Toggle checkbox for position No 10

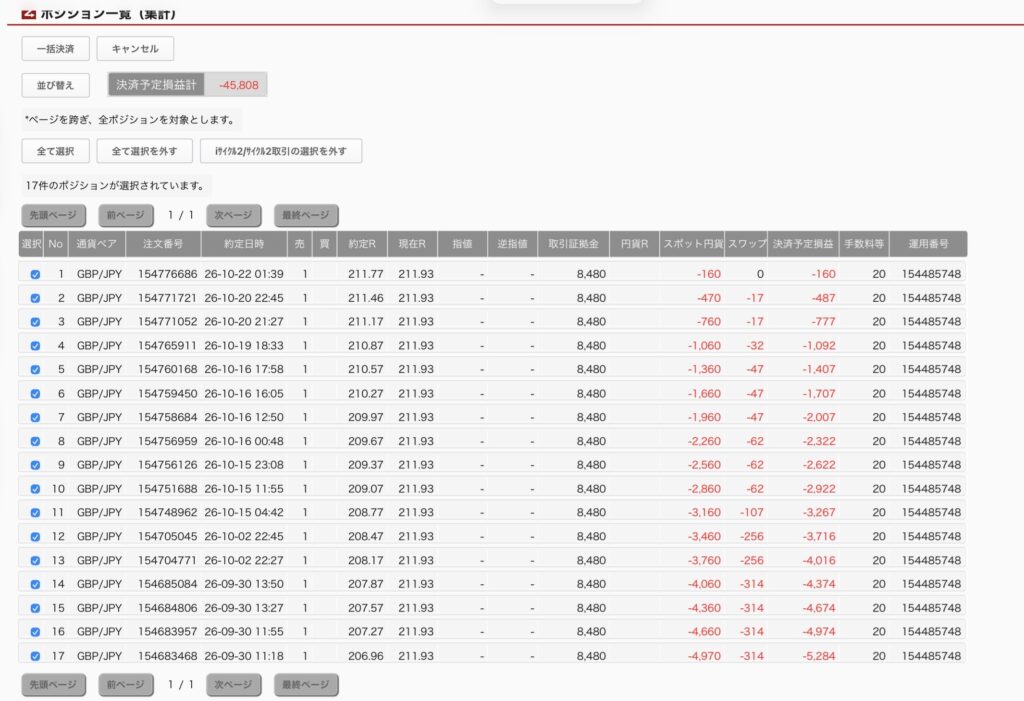35,489
